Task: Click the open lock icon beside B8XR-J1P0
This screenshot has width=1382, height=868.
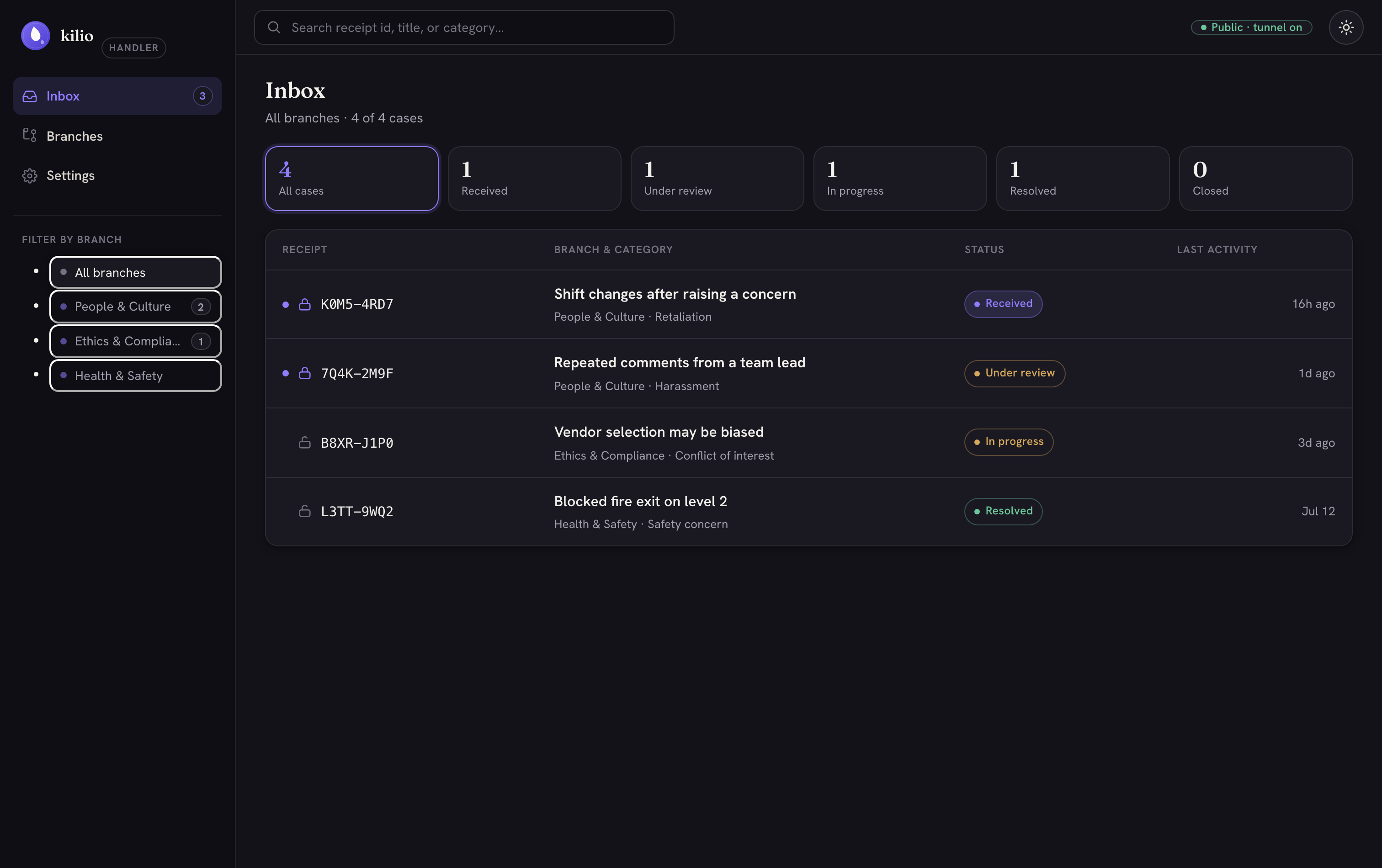Action: pos(305,442)
